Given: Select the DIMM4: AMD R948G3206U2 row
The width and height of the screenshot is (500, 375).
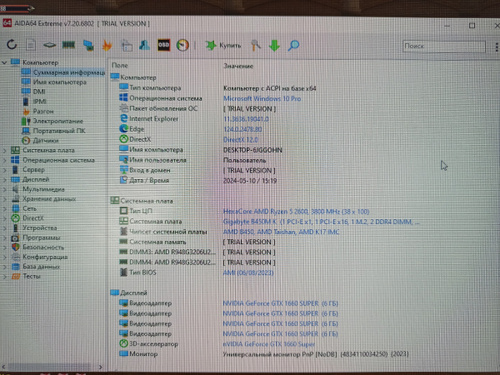Looking at the screenshot, I should [197, 262].
